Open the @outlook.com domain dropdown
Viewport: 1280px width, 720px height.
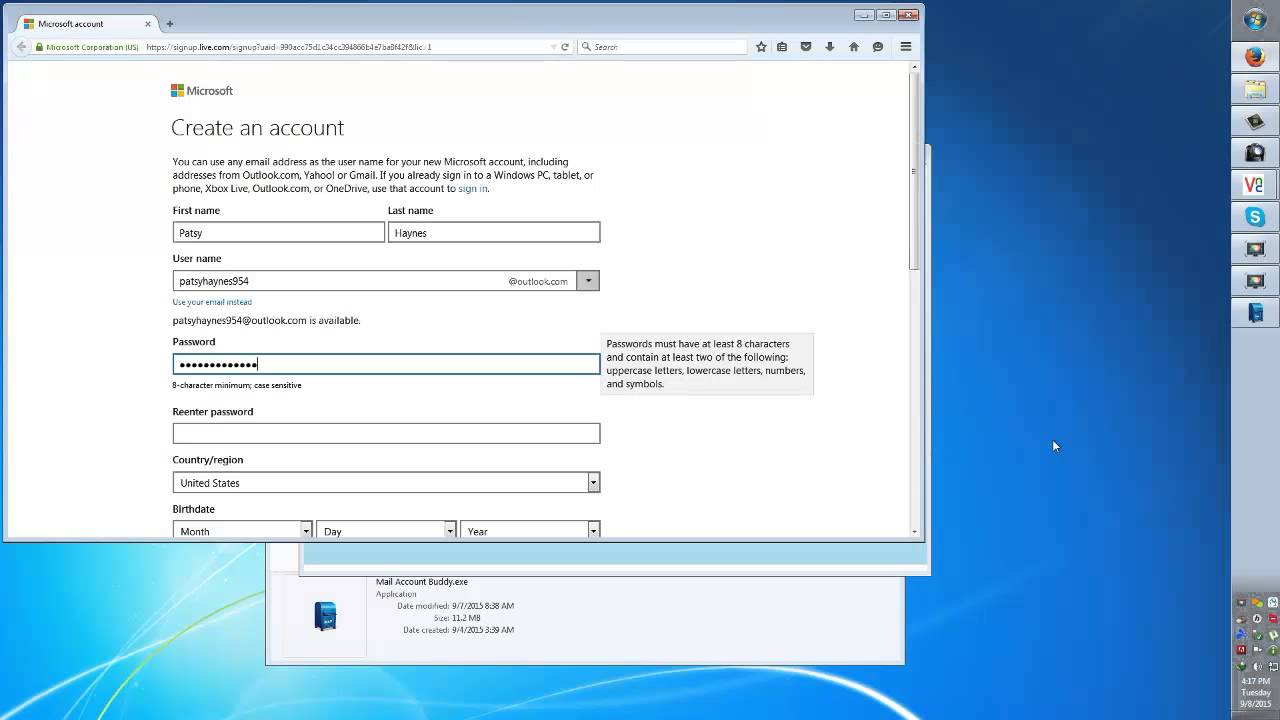point(588,281)
